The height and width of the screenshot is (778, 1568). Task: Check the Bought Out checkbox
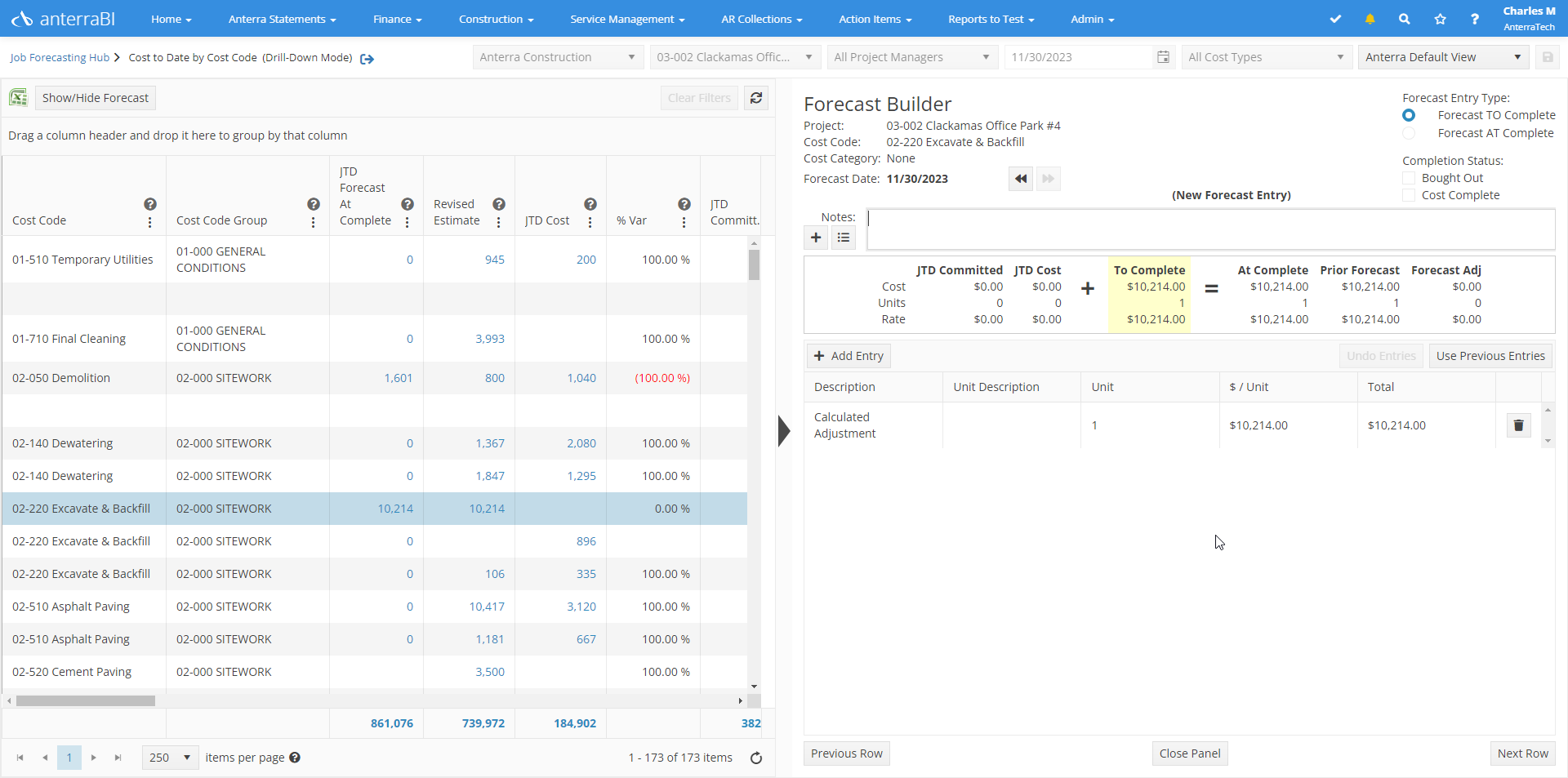point(1409,178)
